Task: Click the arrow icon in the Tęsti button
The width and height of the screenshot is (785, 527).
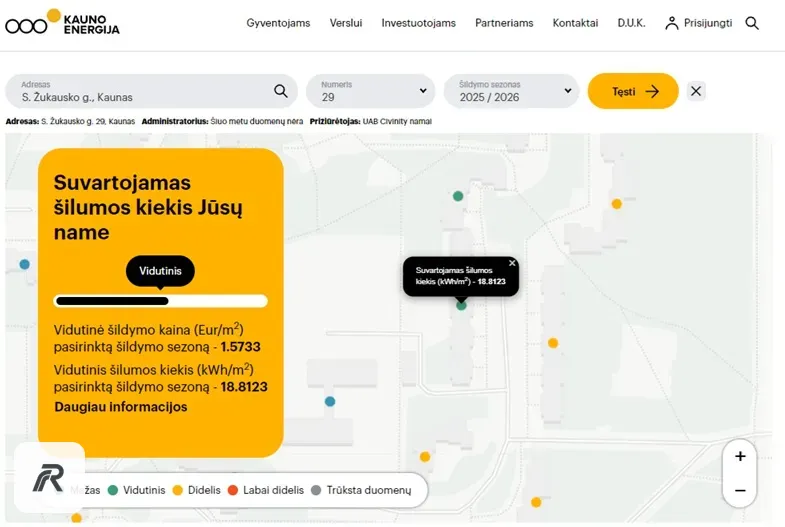Action: pyautogui.click(x=652, y=91)
